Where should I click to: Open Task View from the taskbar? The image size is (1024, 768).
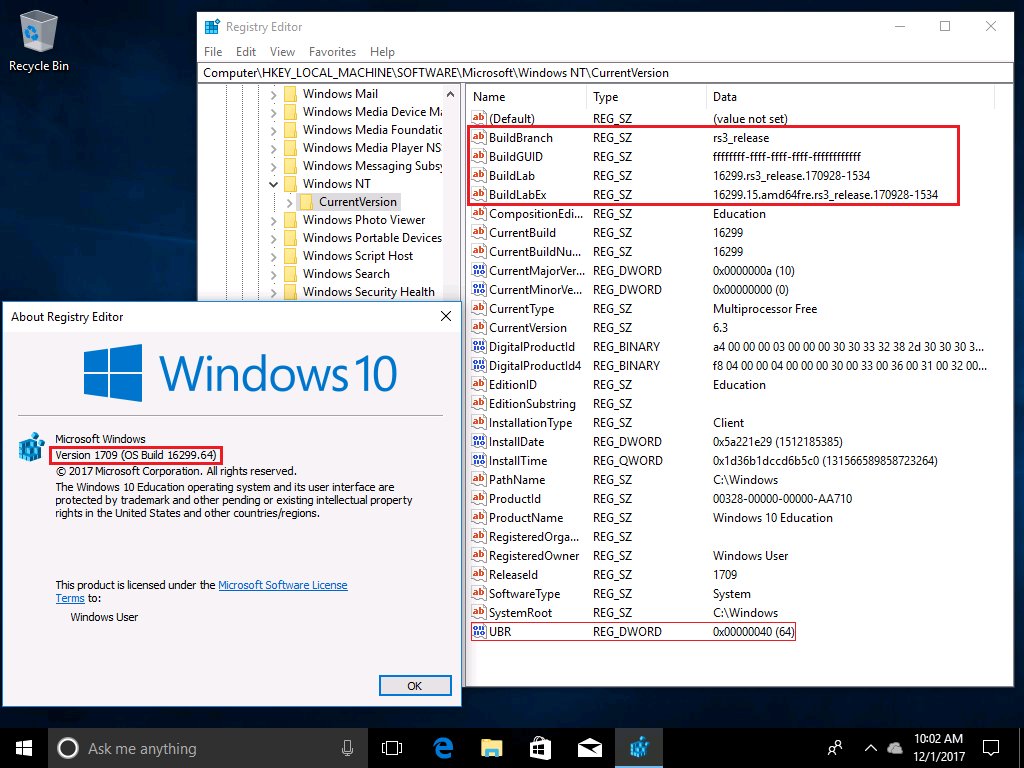click(391, 748)
